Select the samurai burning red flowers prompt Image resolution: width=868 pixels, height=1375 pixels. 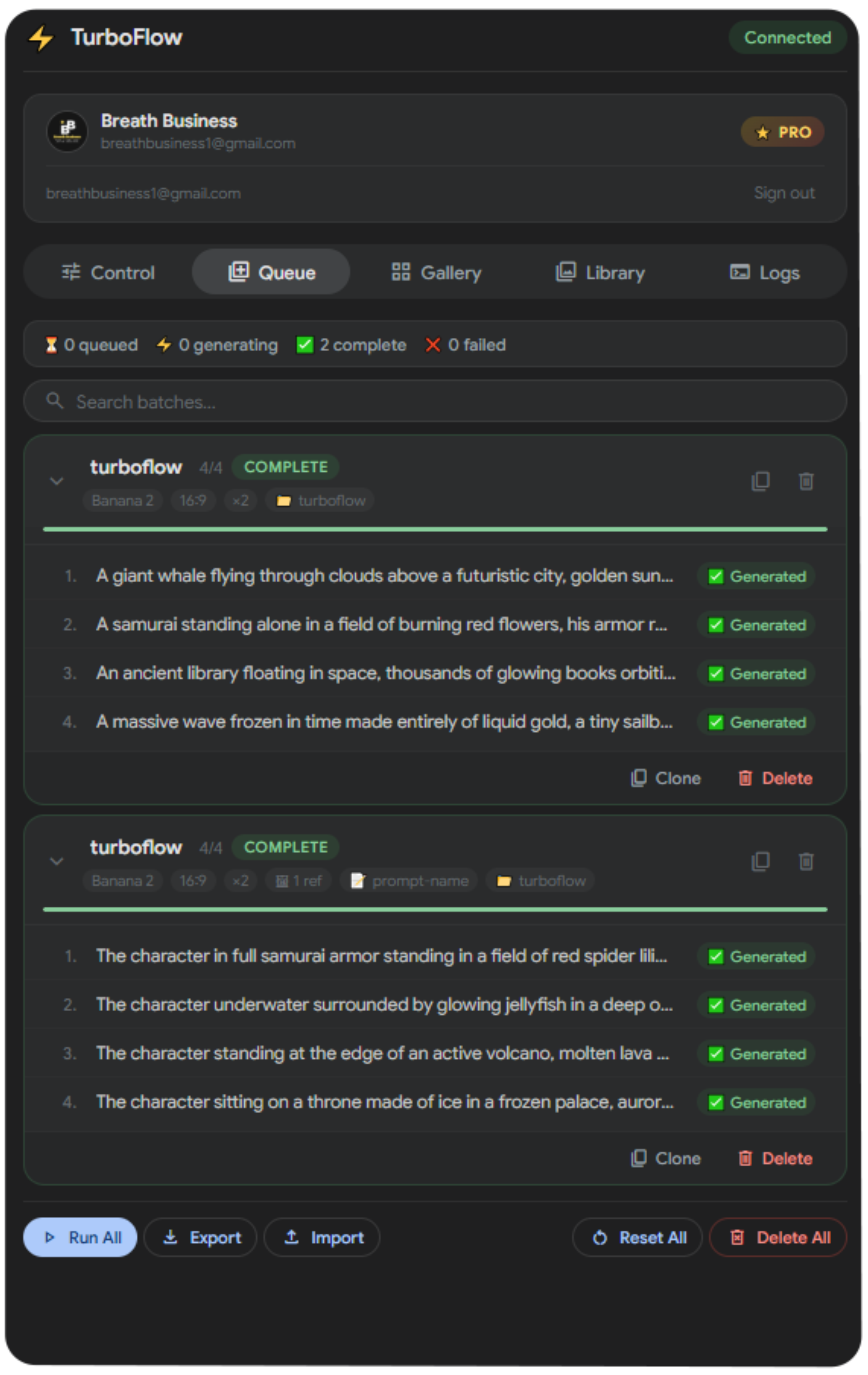(381, 625)
